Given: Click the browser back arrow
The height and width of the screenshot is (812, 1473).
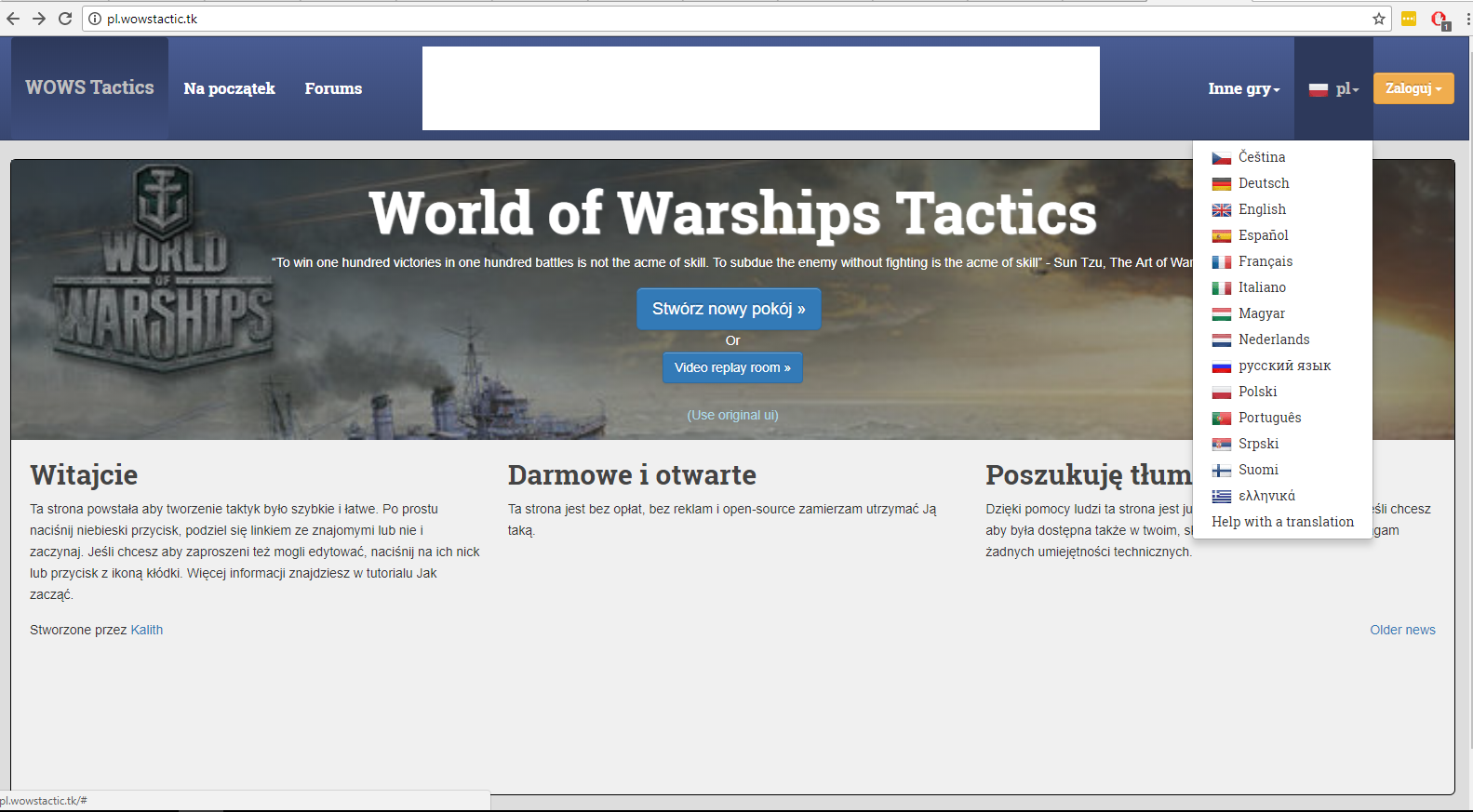Looking at the screenshot, I should click(x=13, y=19).
